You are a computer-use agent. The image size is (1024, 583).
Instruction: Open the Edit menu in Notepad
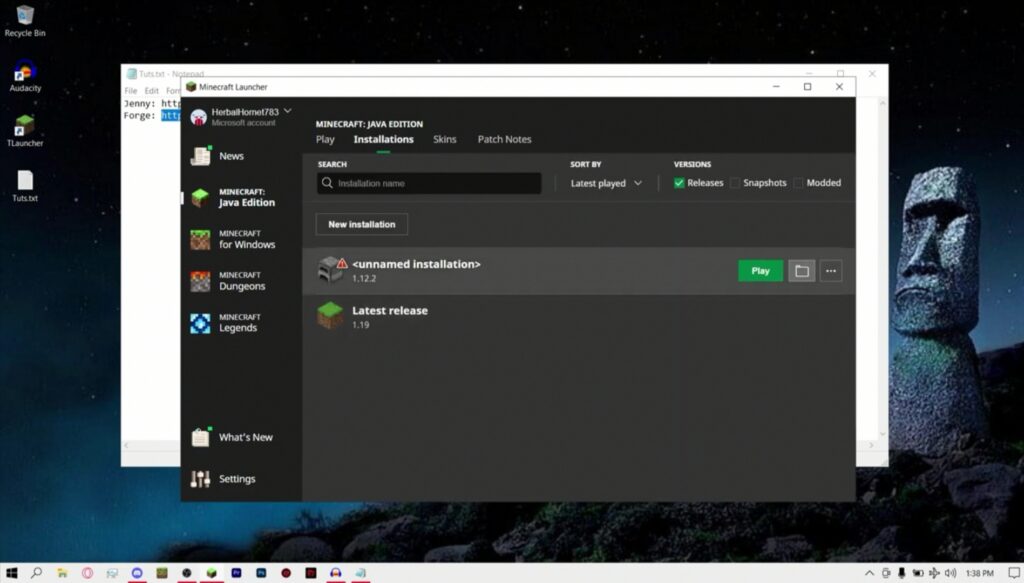pyautogui.click(x=152, y=91)
